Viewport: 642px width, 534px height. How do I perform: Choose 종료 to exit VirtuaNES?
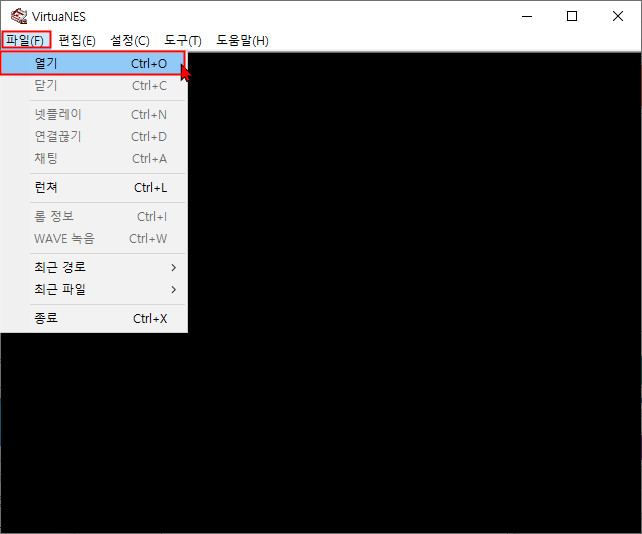pyautogui.click(x=93, y=318)
